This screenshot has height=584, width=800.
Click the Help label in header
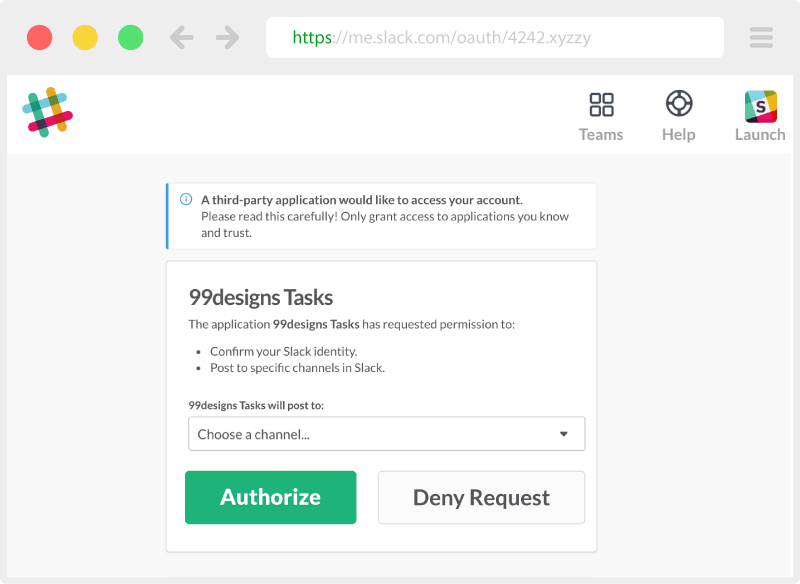(x=679, y=135)
